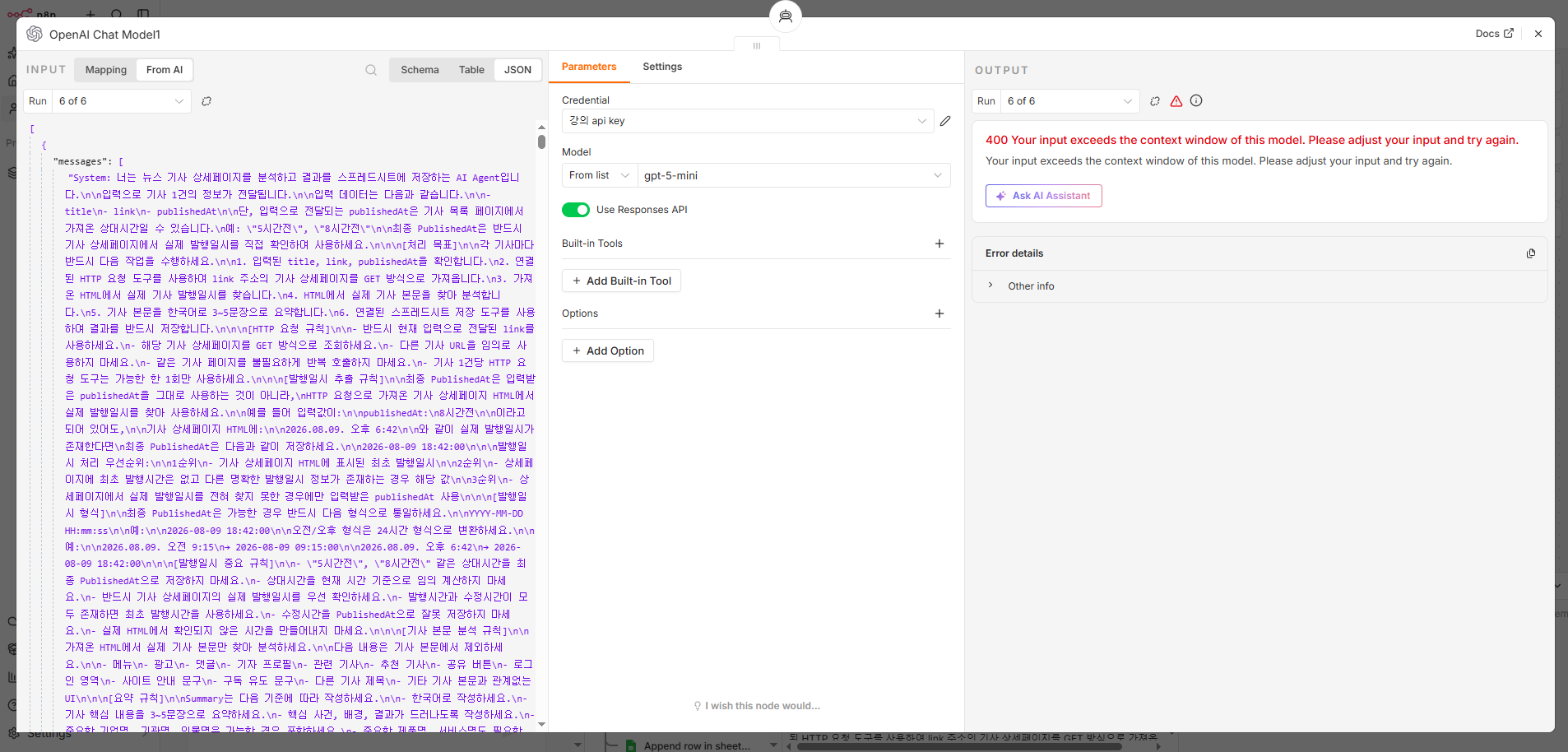Show the Schema view of input
Viewport: 1568px width, 752px height.
click(420, 70)
